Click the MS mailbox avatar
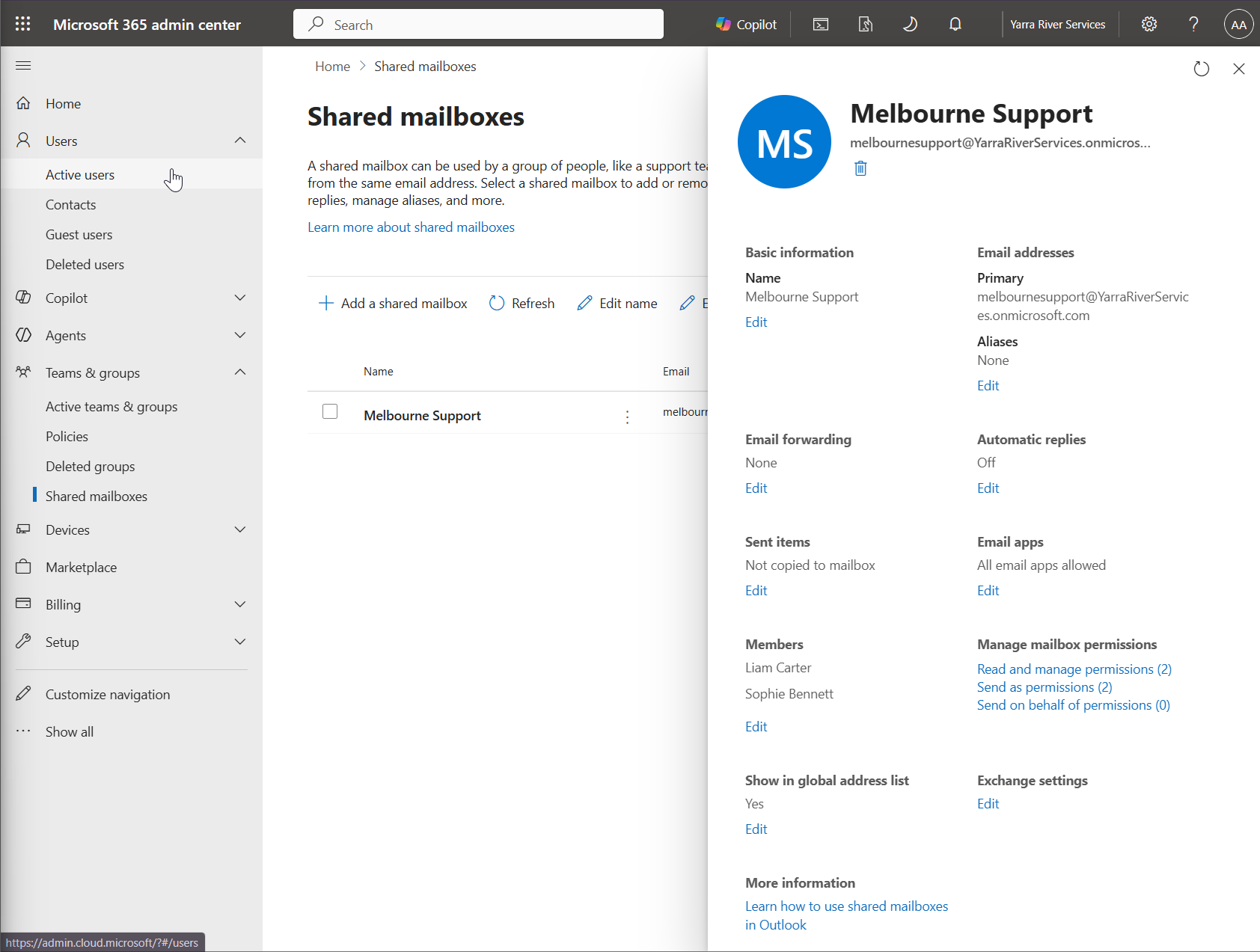1260x952 pixels. [x=784, y=141]
